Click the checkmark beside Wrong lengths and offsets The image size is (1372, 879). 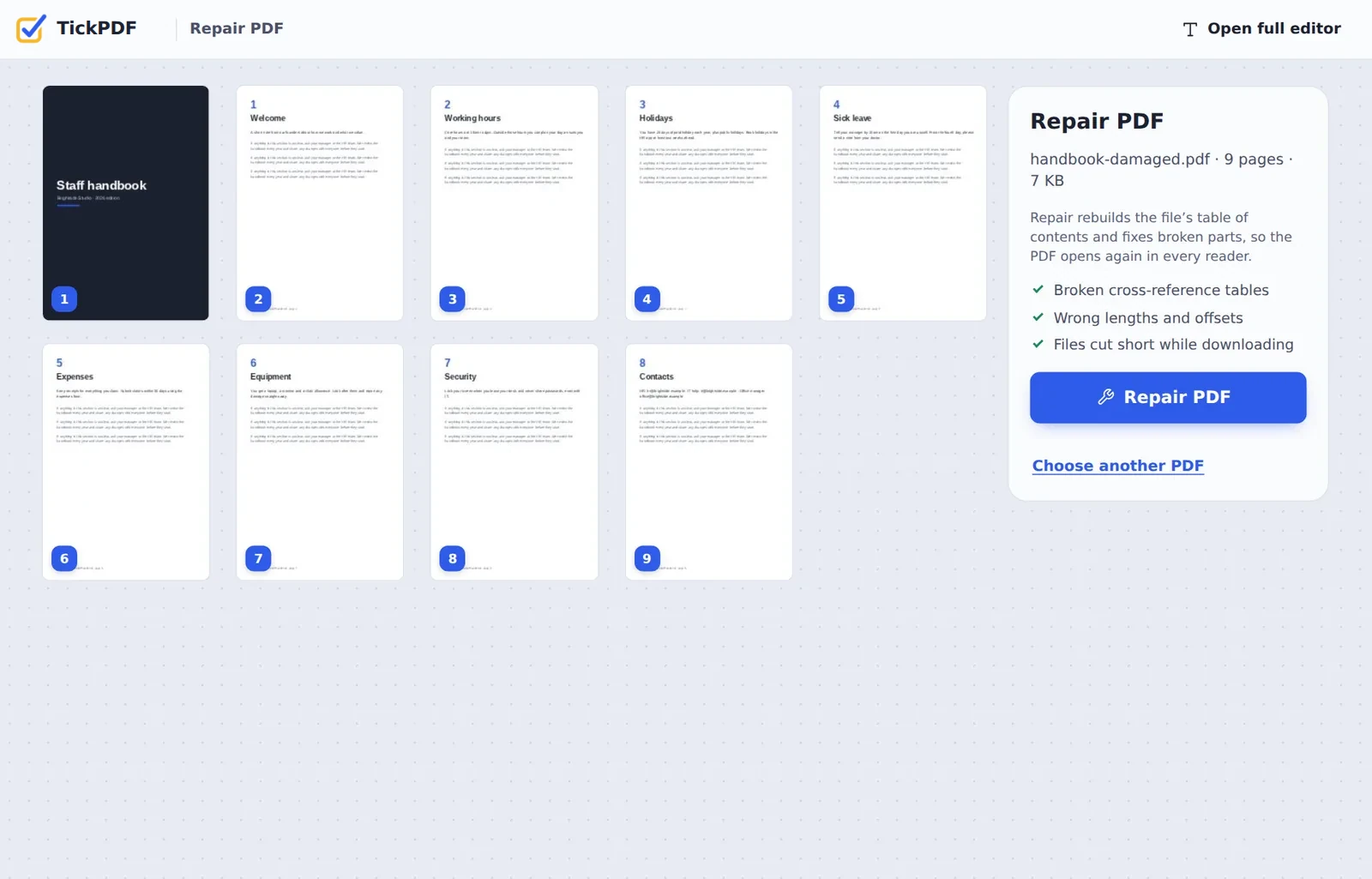pyautogui.click(x=1038, y=317)
